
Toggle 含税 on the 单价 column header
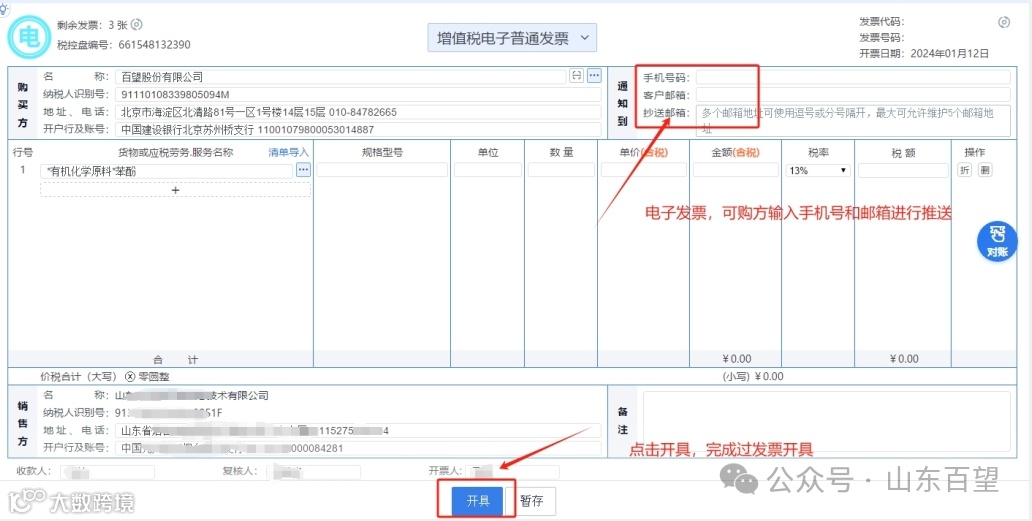click(x=654, y=153)
